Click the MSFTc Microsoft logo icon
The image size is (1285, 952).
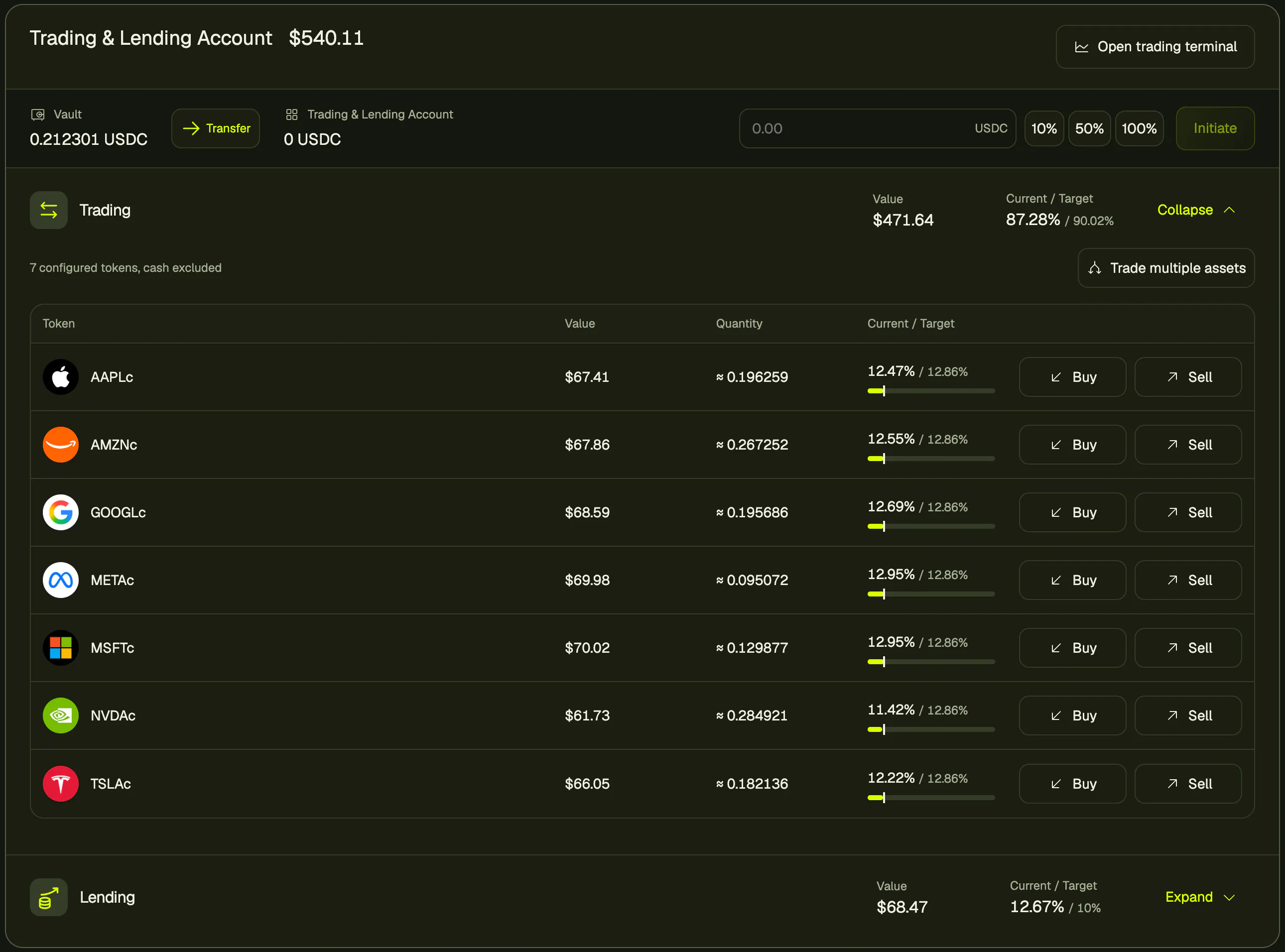61,648
